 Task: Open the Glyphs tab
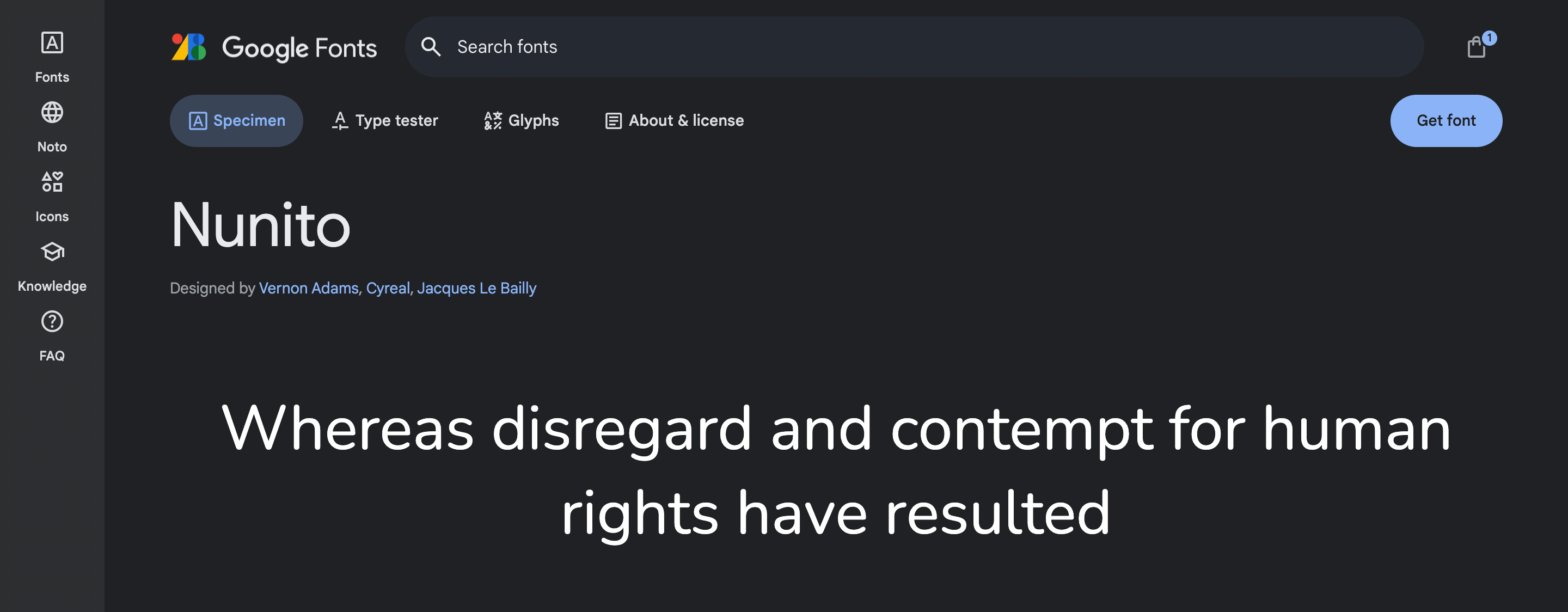click(522, 120)
